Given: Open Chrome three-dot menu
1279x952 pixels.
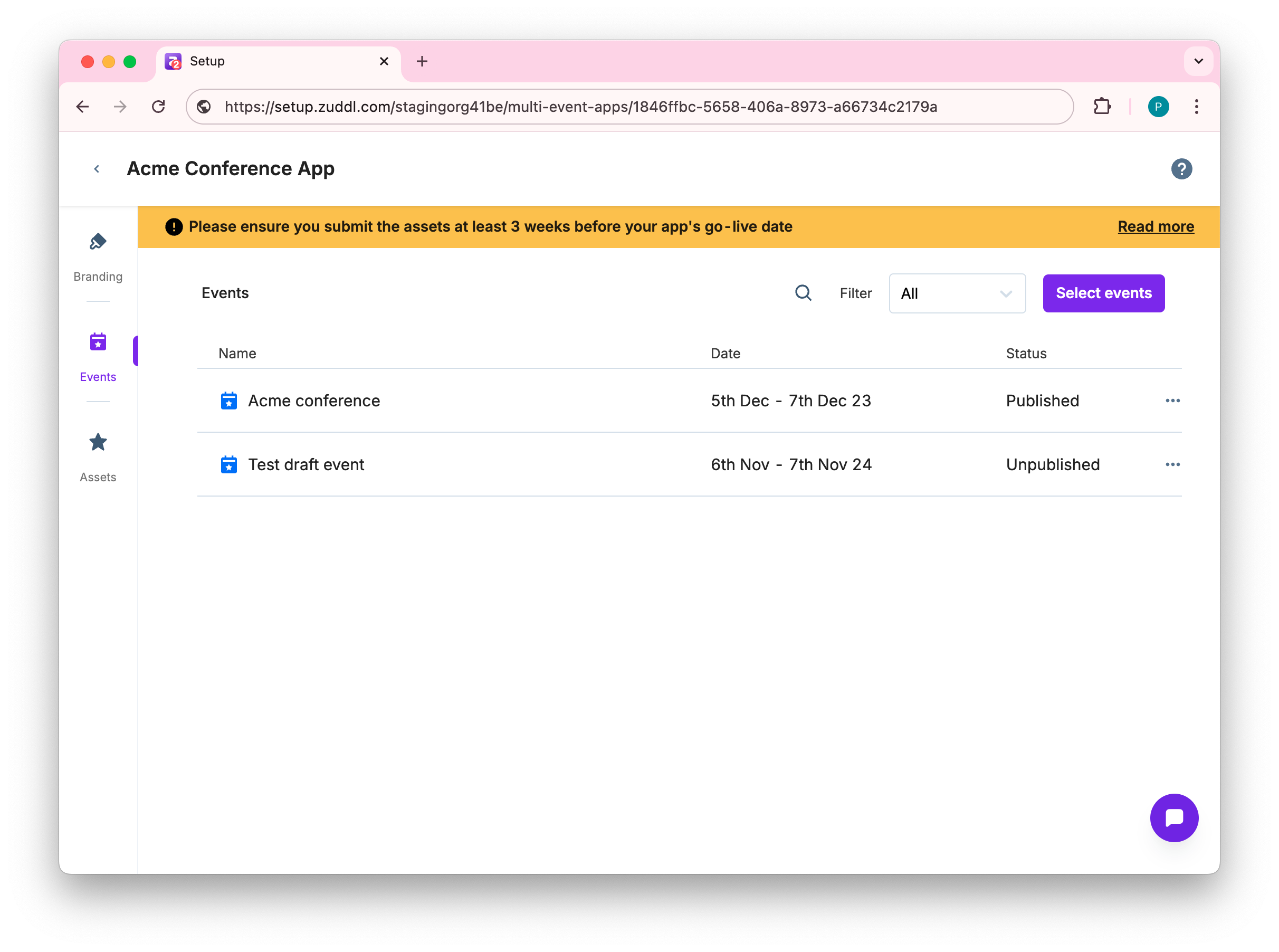Looking at the screenshot, I should (x=1196, y=107).
